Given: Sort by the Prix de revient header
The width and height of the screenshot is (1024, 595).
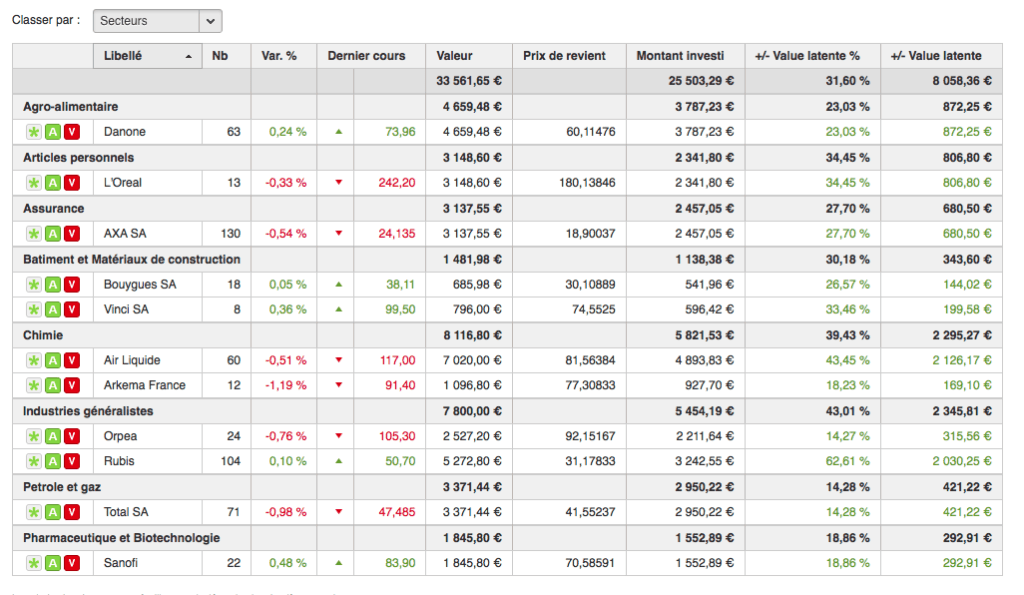Looking at the screenshot, I should coord(569,56).
